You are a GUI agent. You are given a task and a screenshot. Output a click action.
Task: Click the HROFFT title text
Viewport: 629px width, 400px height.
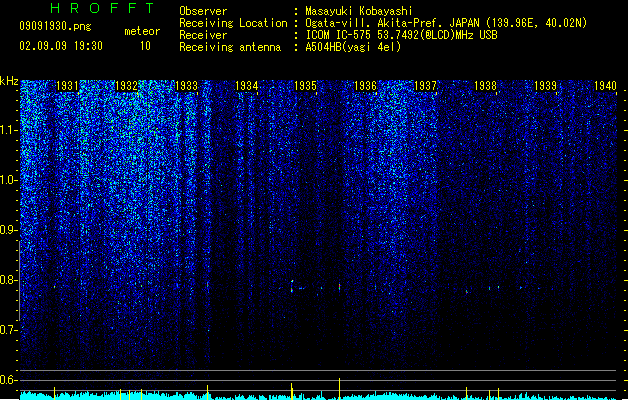[x=103, y=8]
